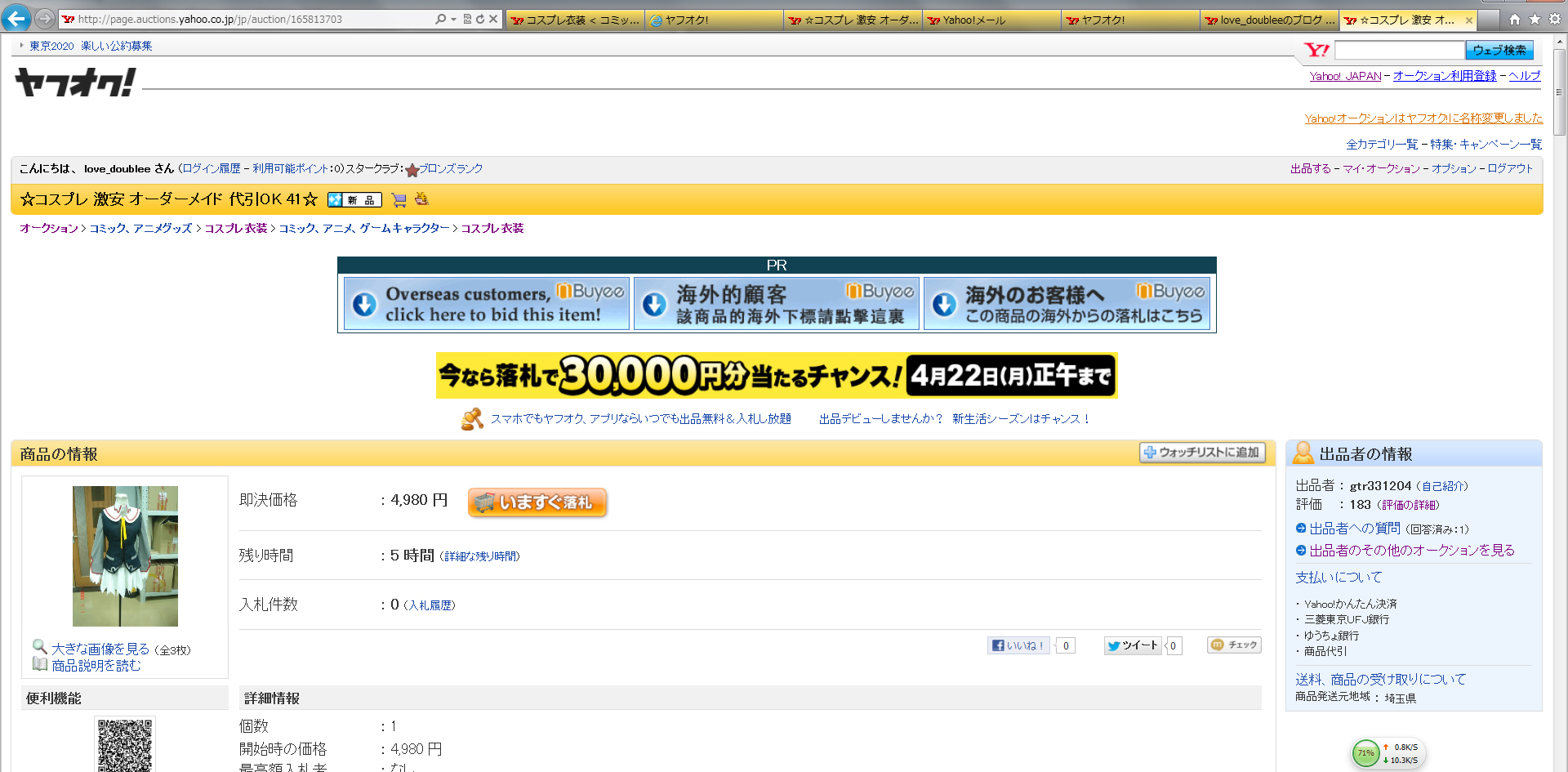This screenshot has width=1568, height=772.
Task: Click the cosplay costume product thumbnail
Action: coord(125,556)
